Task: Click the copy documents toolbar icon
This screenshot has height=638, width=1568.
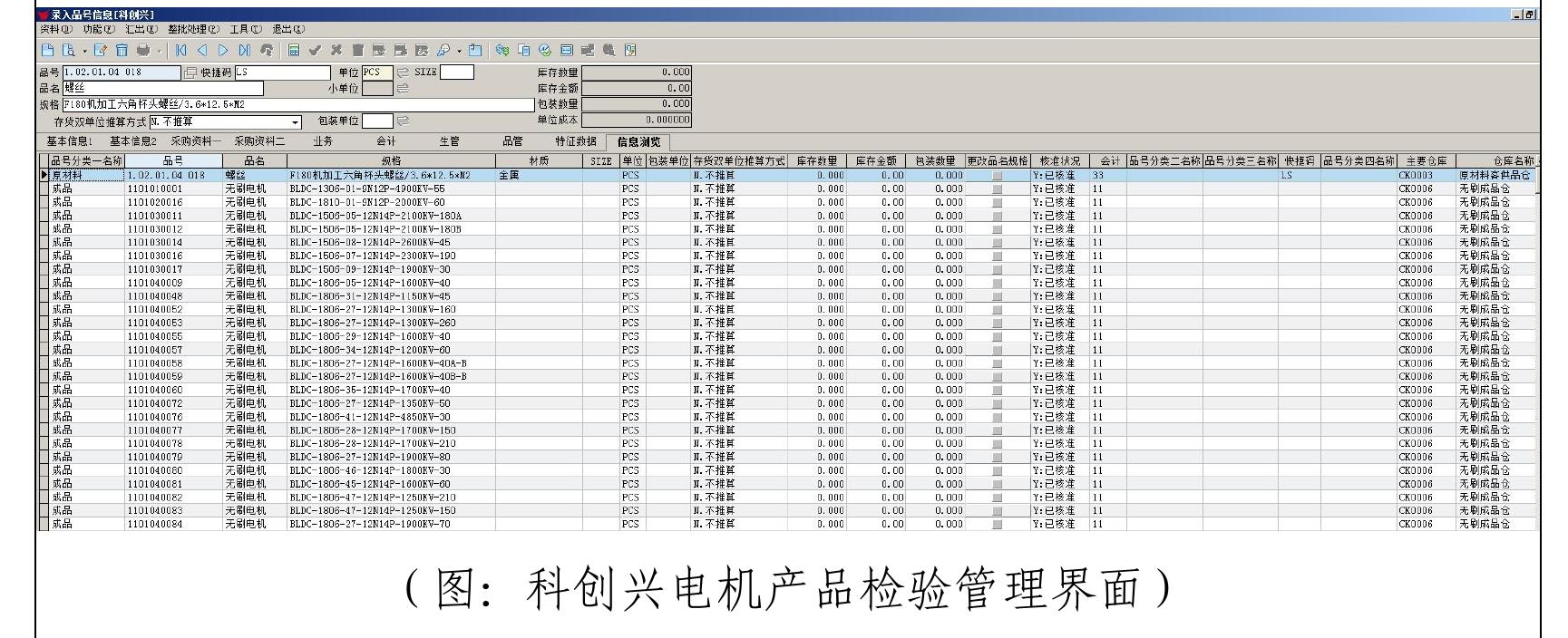Action: 523,50
